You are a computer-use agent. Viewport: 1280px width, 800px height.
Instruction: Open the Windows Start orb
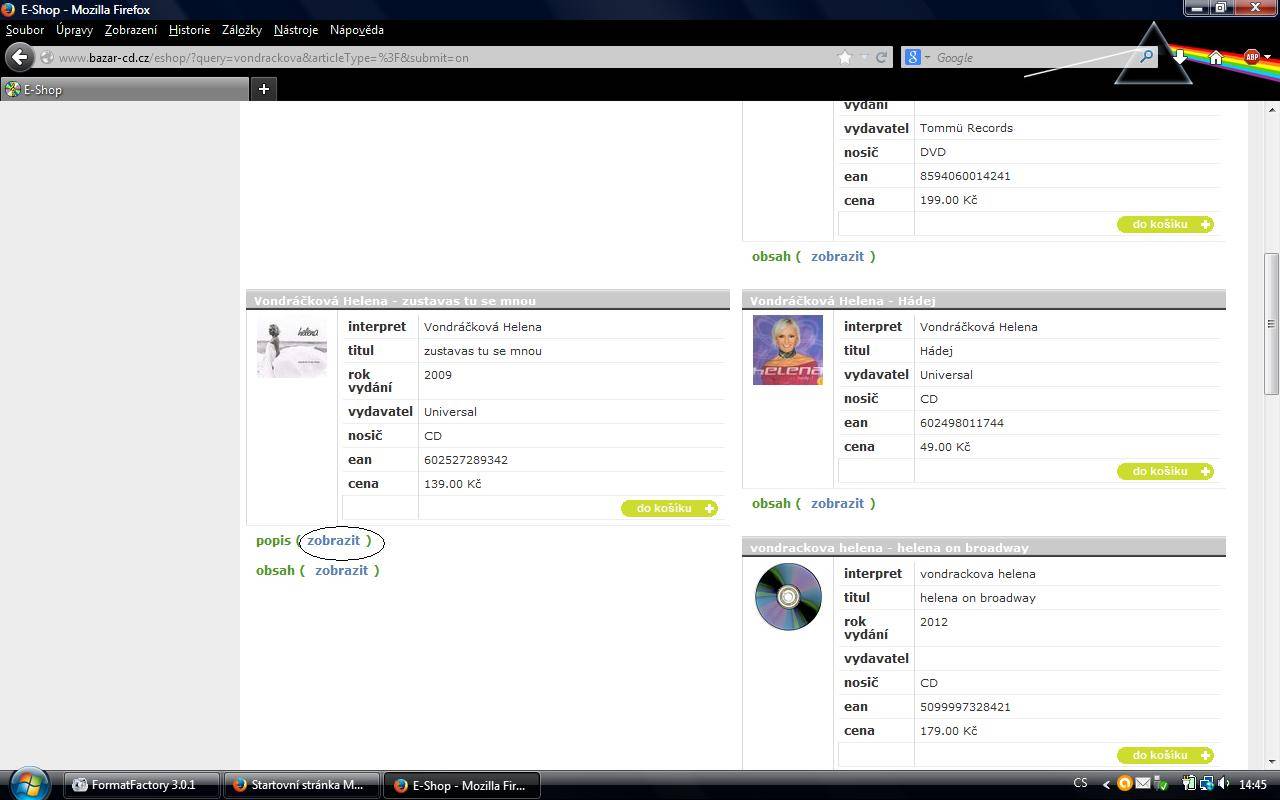(27, 783)
